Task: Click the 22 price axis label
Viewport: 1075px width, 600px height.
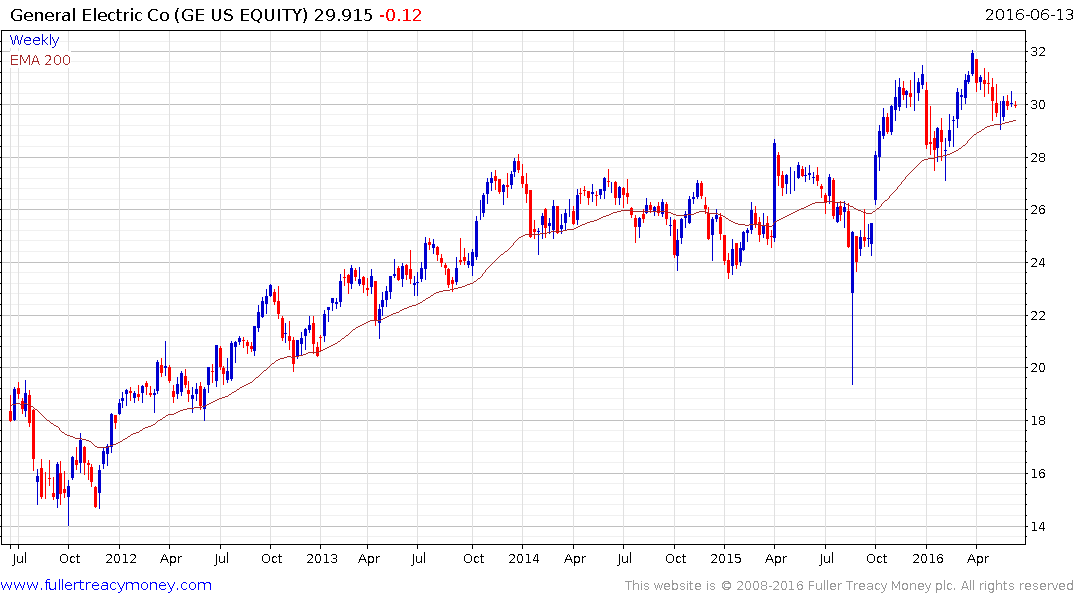Action: click(1037, 315)
